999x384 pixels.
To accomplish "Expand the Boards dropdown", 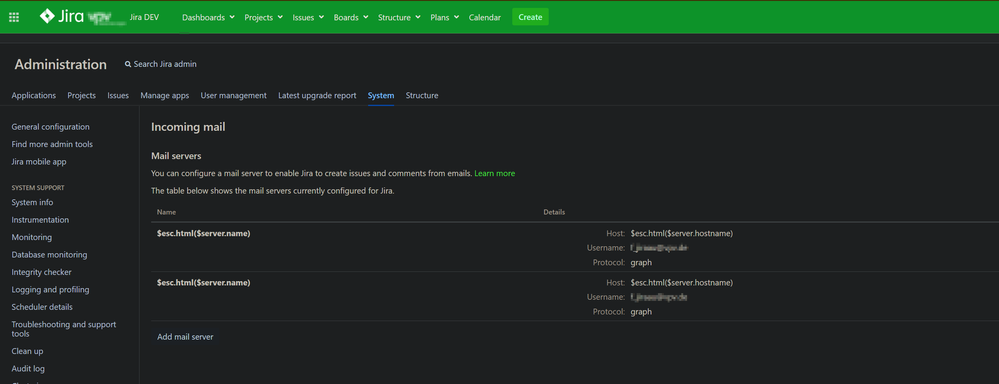I will [x=351, y=17].
